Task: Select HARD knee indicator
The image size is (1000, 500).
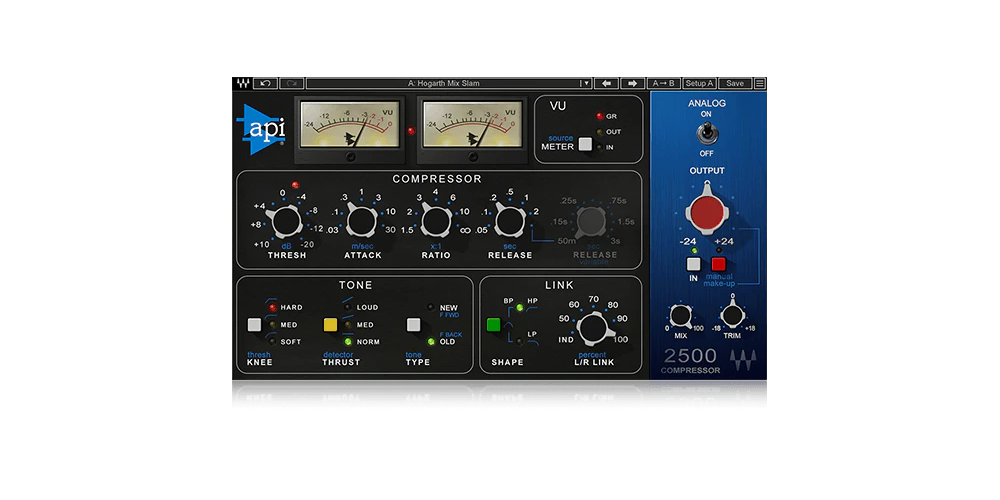Action: point(273,307)
